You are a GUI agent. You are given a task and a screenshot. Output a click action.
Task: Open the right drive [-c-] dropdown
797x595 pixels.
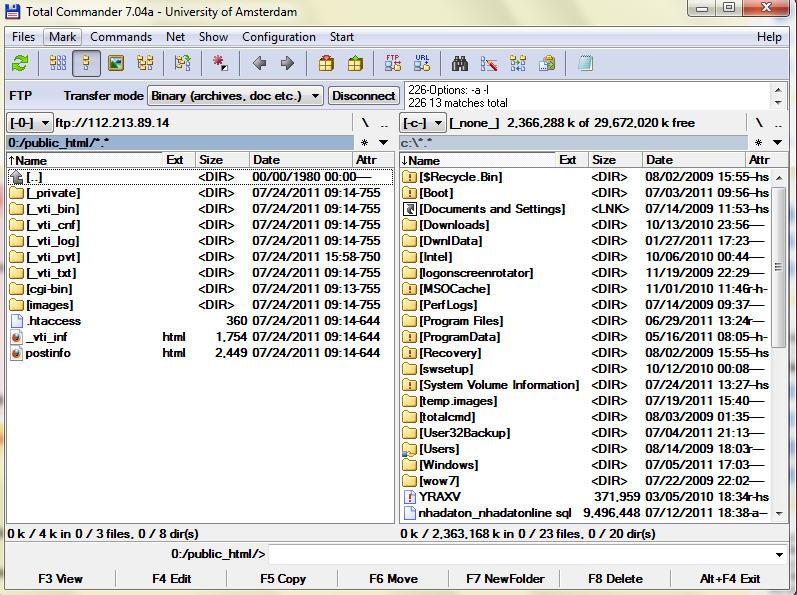(x=423, y=123)
